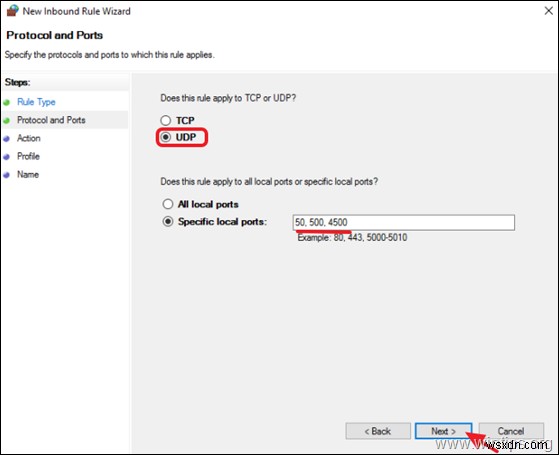This screenshot has width=559, height=455.
Task: Click the blue bullet beside Action
Action: [x=7, y=139]
